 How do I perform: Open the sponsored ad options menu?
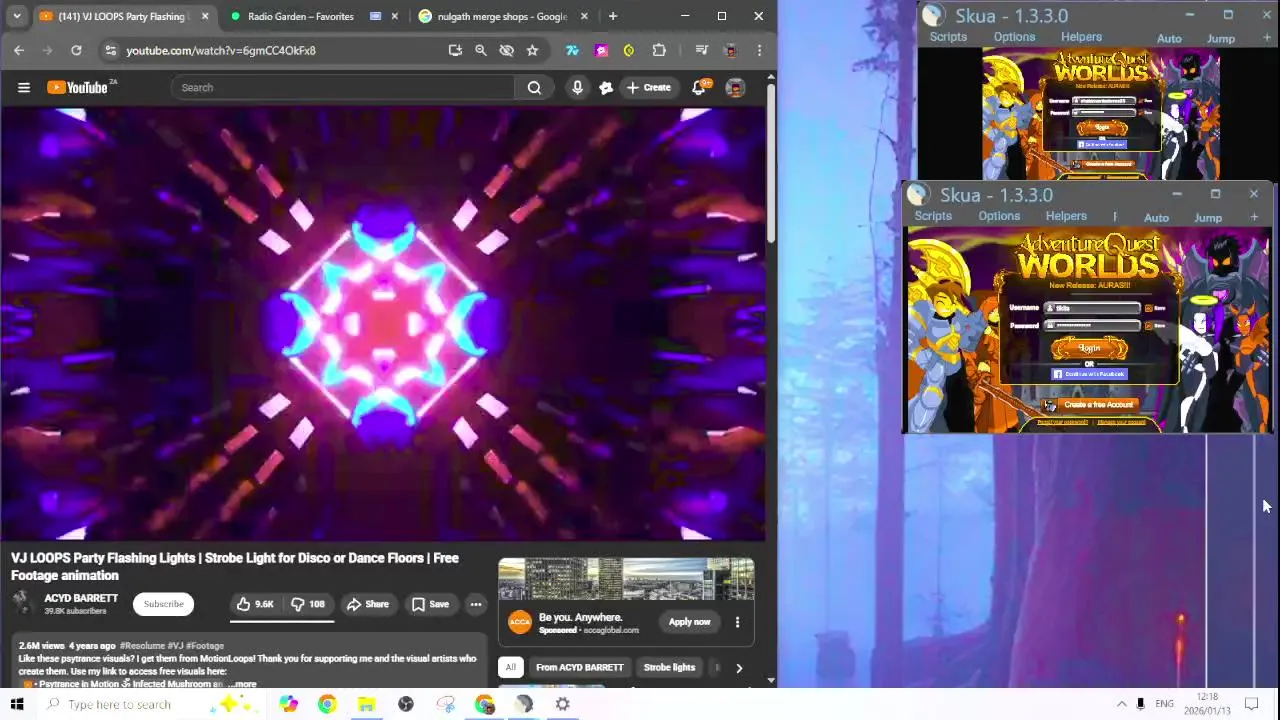coord(737,622)
